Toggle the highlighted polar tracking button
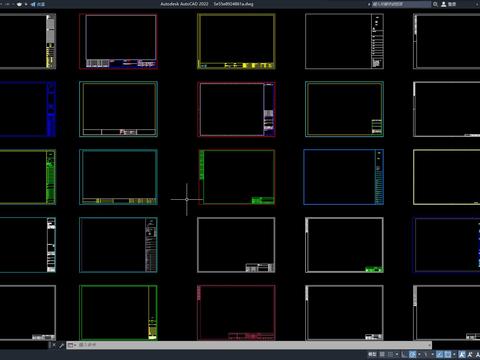 pyautogui.click(x=413, y=354)
